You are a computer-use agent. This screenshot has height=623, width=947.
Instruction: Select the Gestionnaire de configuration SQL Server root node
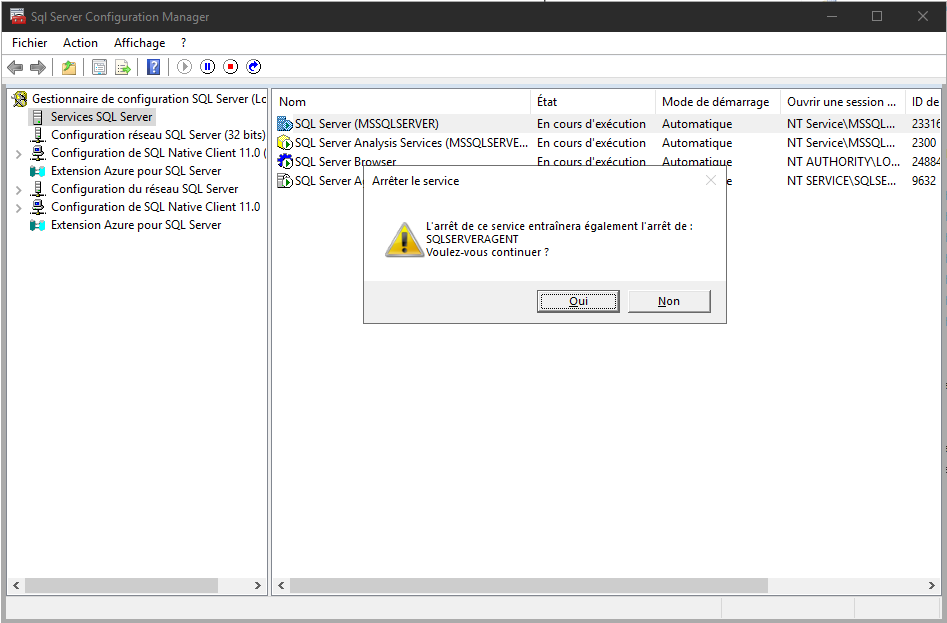149,99
